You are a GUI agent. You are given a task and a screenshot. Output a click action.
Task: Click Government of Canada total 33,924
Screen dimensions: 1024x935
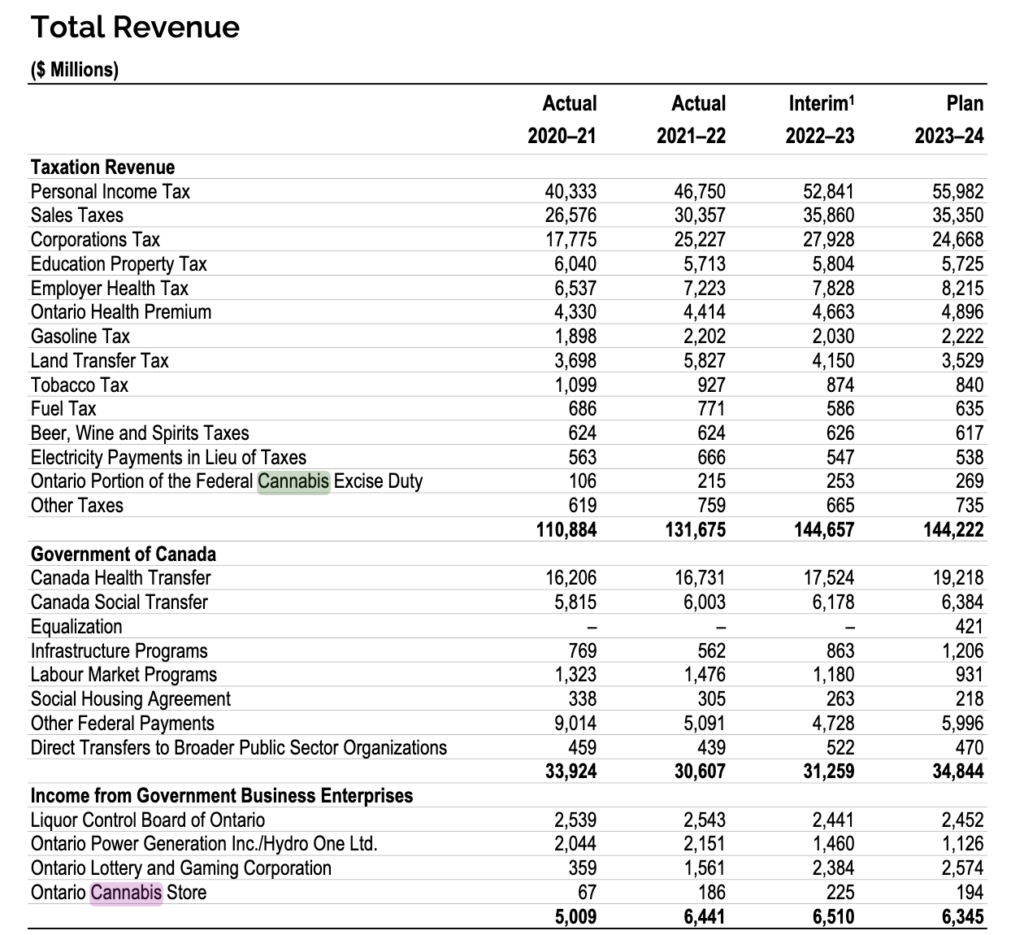(571, 771)
